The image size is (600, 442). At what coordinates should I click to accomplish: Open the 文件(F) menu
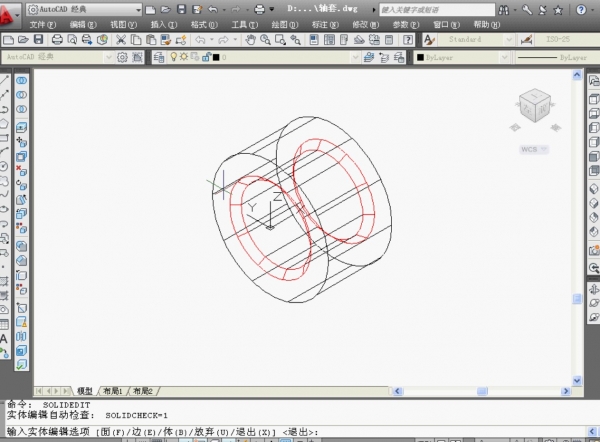click(x=42, y=25)
